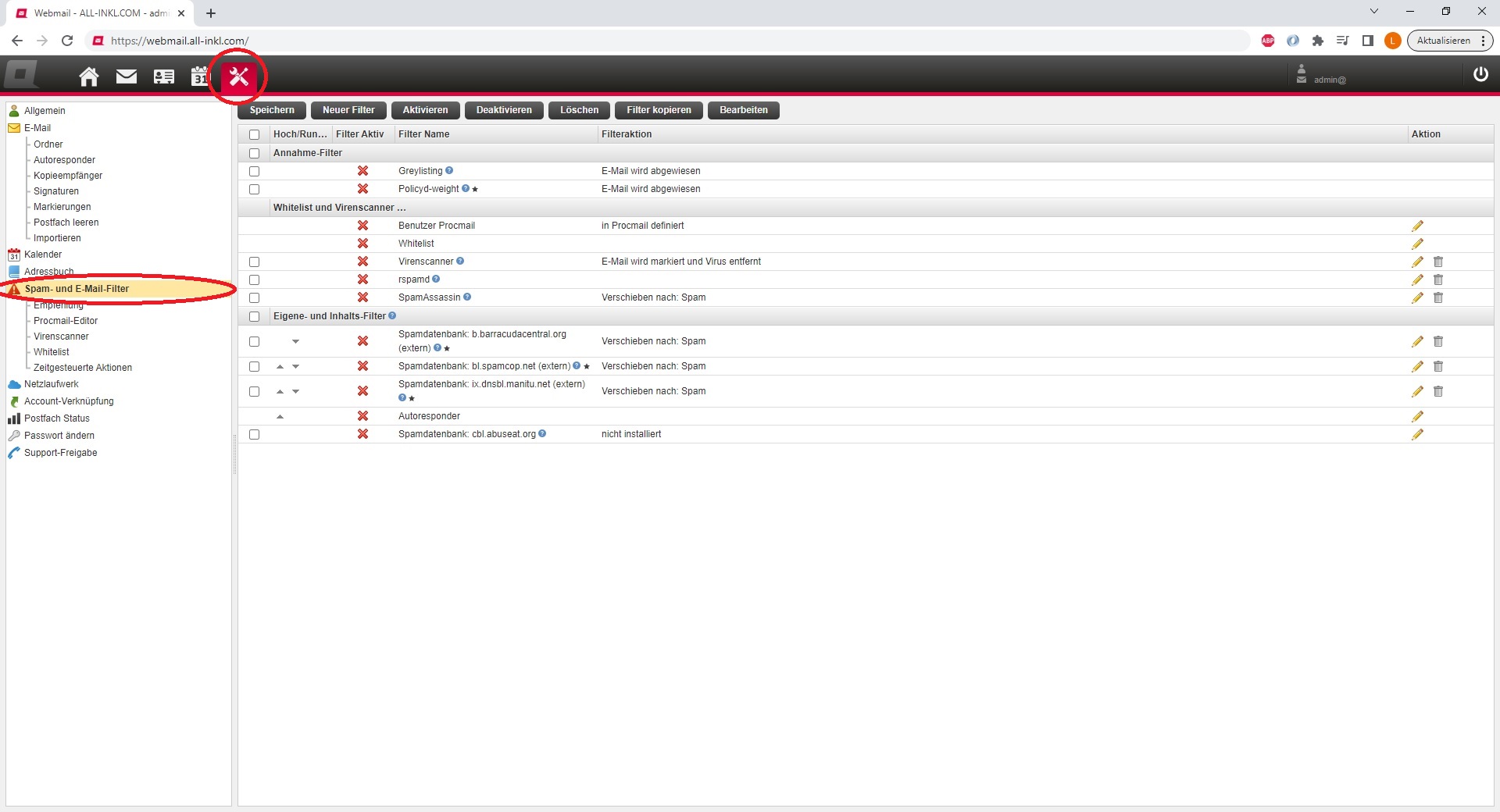Click the settings tools icon
1500x812 pixels.
click(x=239, y=77)
